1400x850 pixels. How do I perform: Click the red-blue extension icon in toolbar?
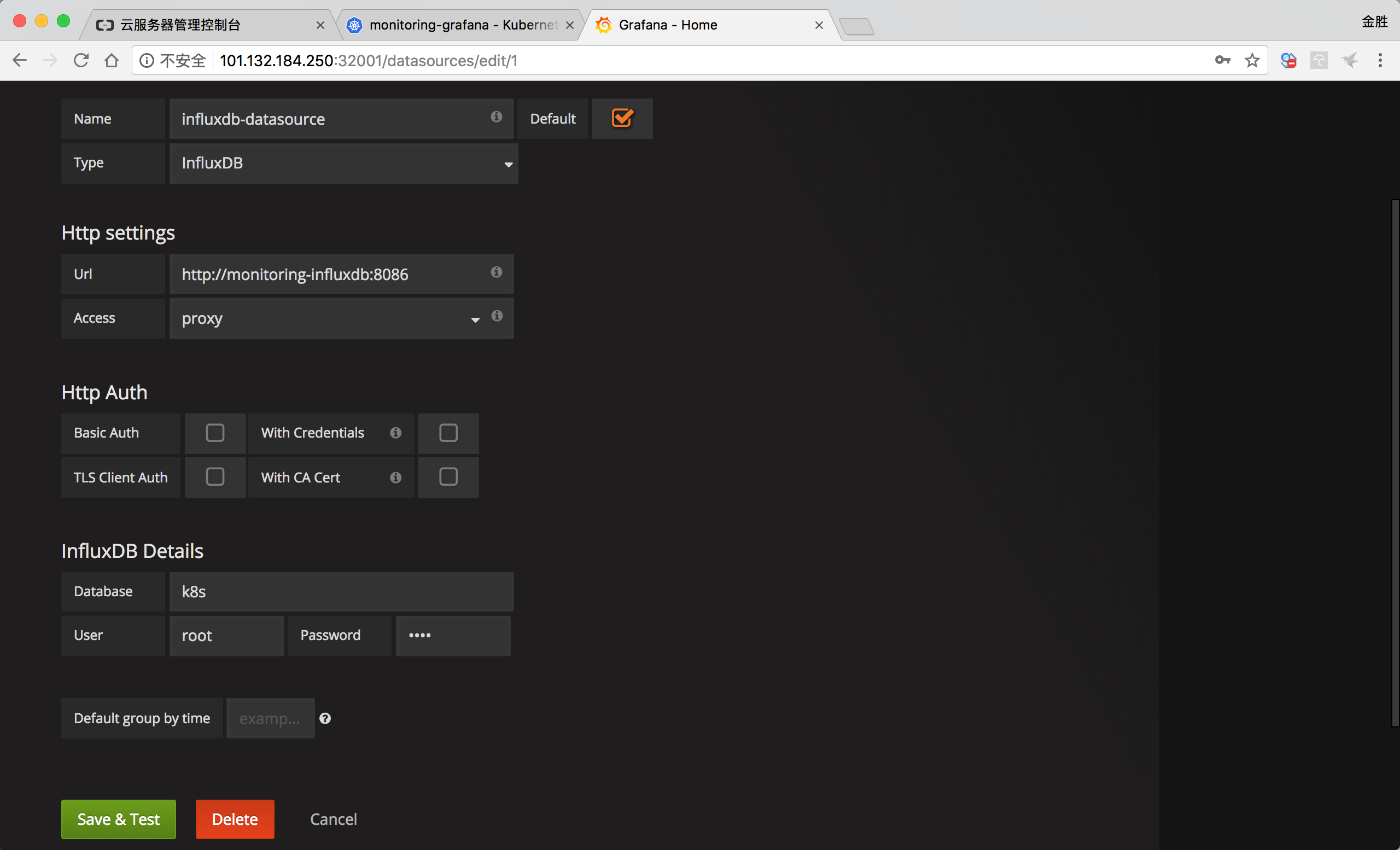pyautogui.click(x=1288, y=60)
